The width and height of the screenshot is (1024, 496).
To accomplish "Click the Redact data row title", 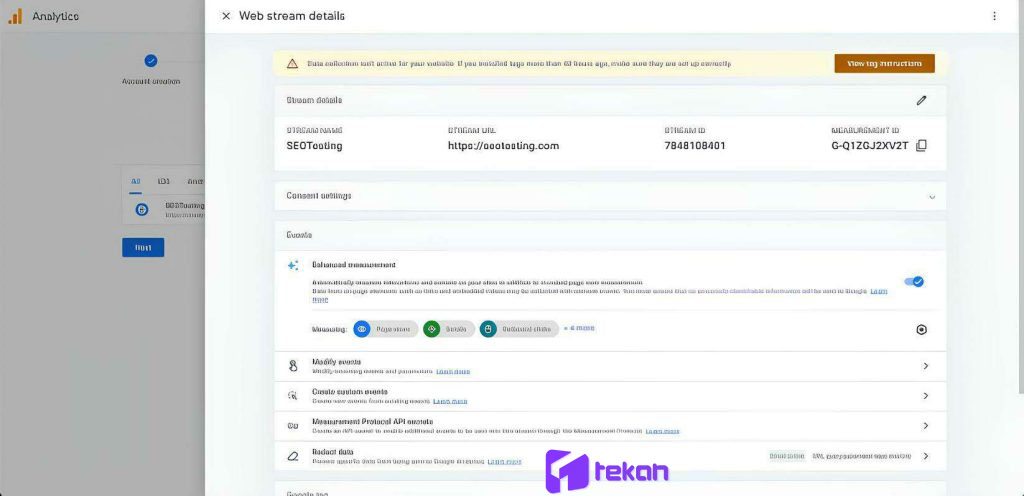I will [x=333, y=452].
